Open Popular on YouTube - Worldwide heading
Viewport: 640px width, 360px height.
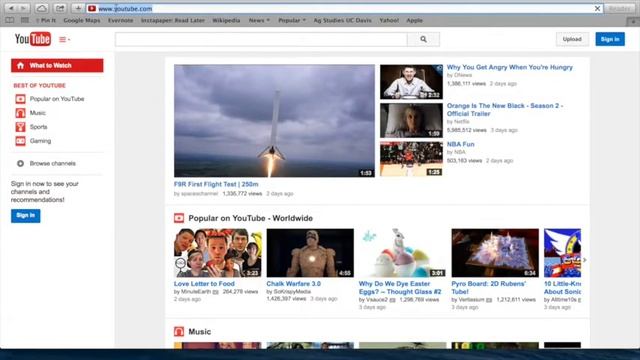[x=251, y=218]
